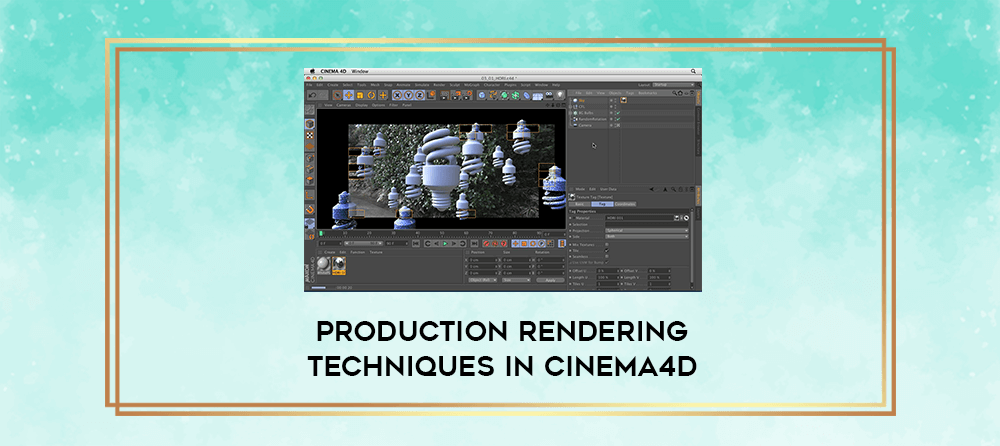Add a floor environment object
Screen dimensions: 1000x446
coord(538,95)
